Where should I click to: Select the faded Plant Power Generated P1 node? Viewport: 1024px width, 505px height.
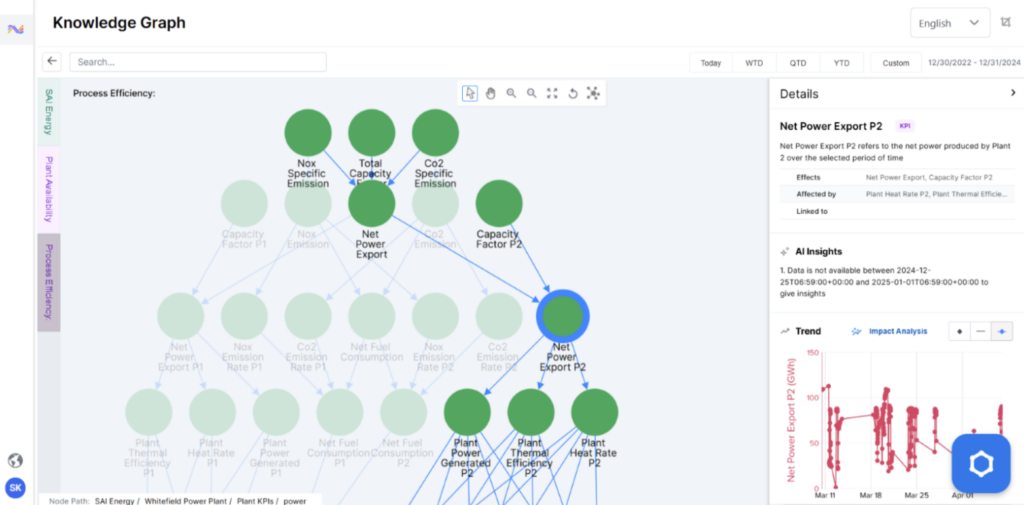point(276,412)
